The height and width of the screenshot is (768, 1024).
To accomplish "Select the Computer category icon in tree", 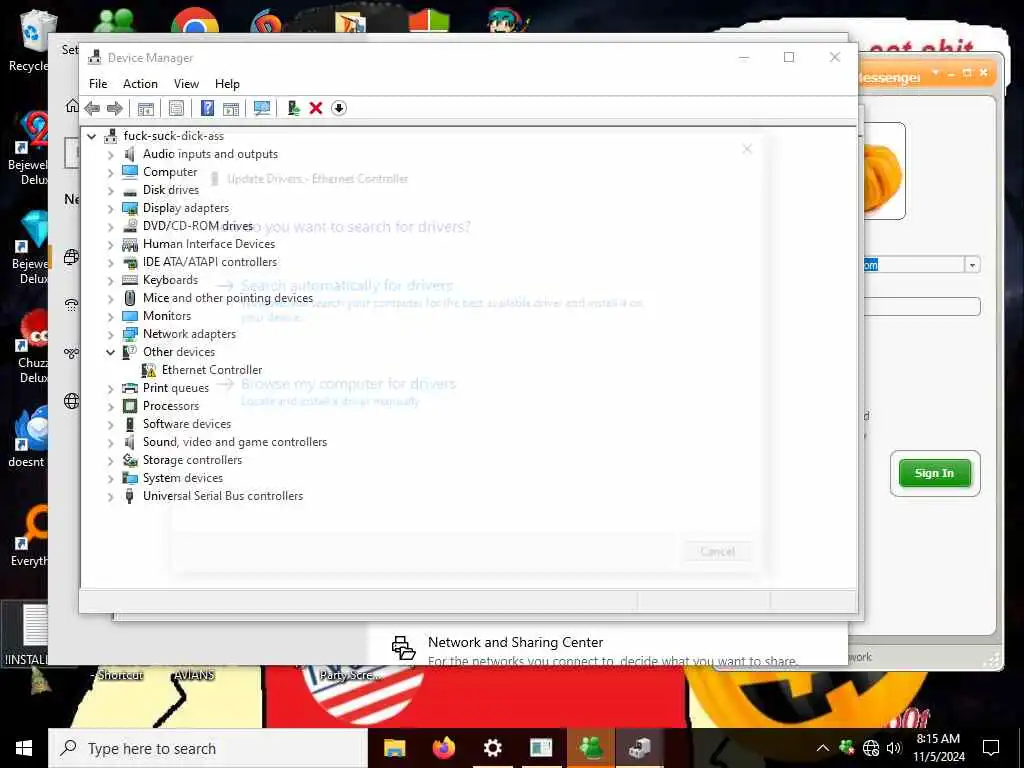I will [130, 172].
